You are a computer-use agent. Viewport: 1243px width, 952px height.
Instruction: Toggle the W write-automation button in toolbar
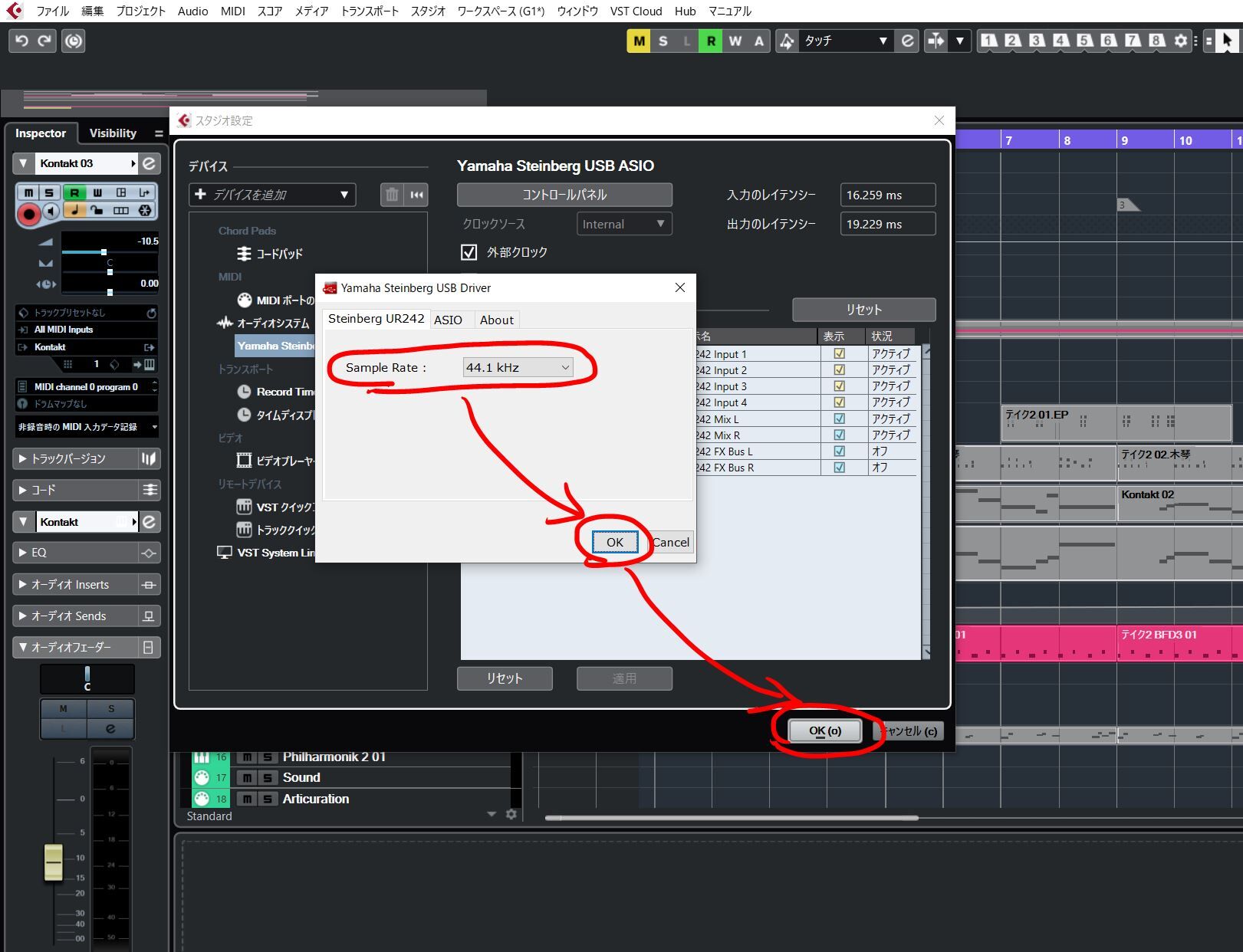tap(735, 41)
